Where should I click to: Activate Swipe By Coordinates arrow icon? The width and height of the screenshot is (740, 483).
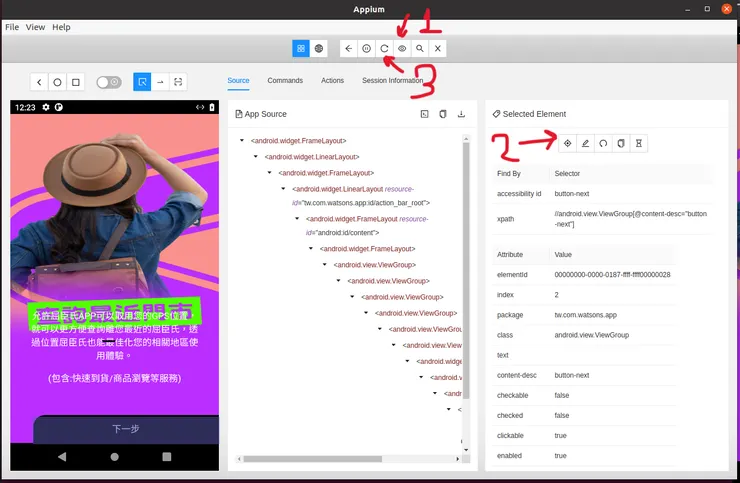[x=160, y=82]
